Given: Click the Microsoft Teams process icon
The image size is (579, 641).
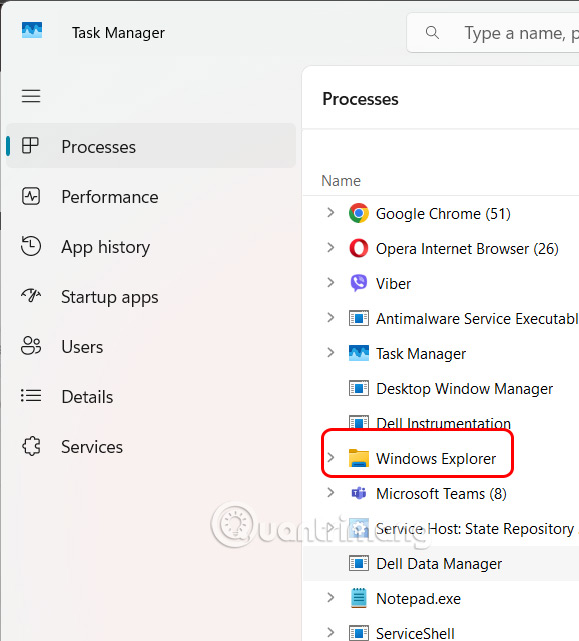Looking at the screenshot, I should click(359, 493).
